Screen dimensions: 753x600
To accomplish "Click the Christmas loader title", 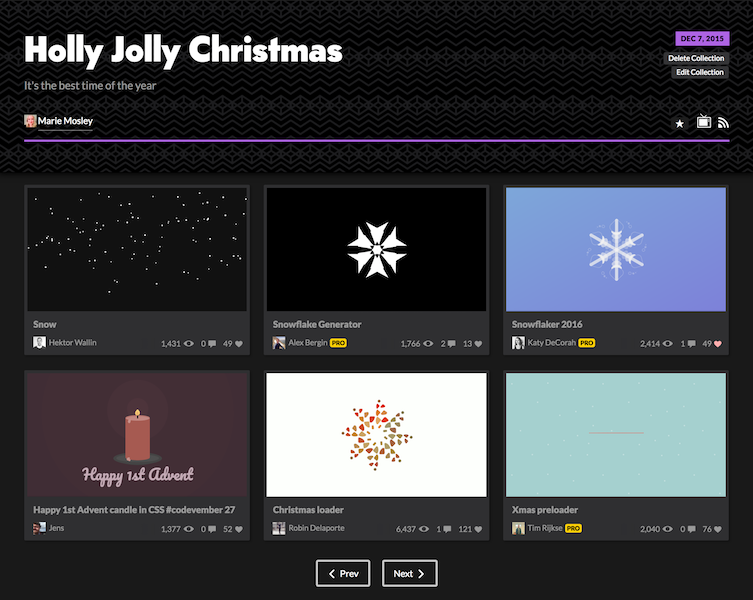I will (308, 510).
